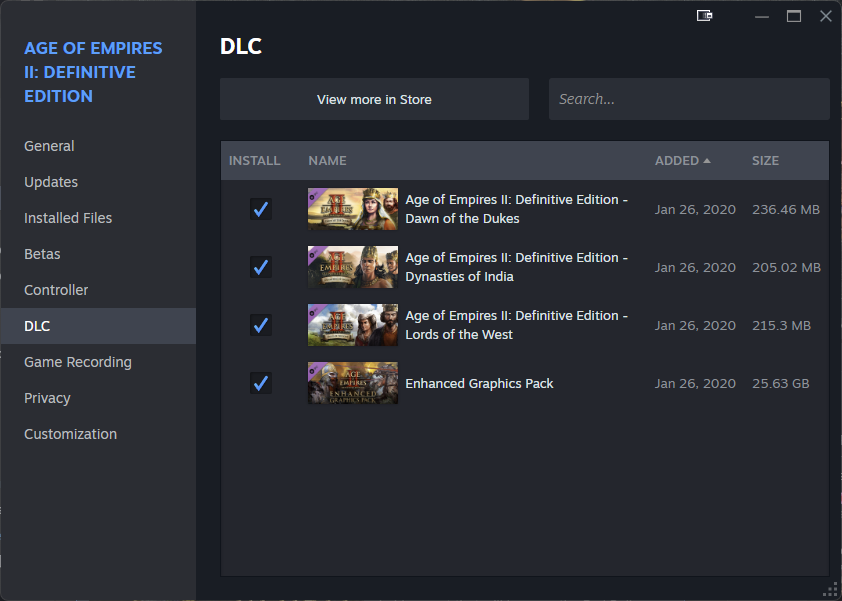Screen dimensions: 842x601
Task: Open the Privacy section
Action: 98,398
